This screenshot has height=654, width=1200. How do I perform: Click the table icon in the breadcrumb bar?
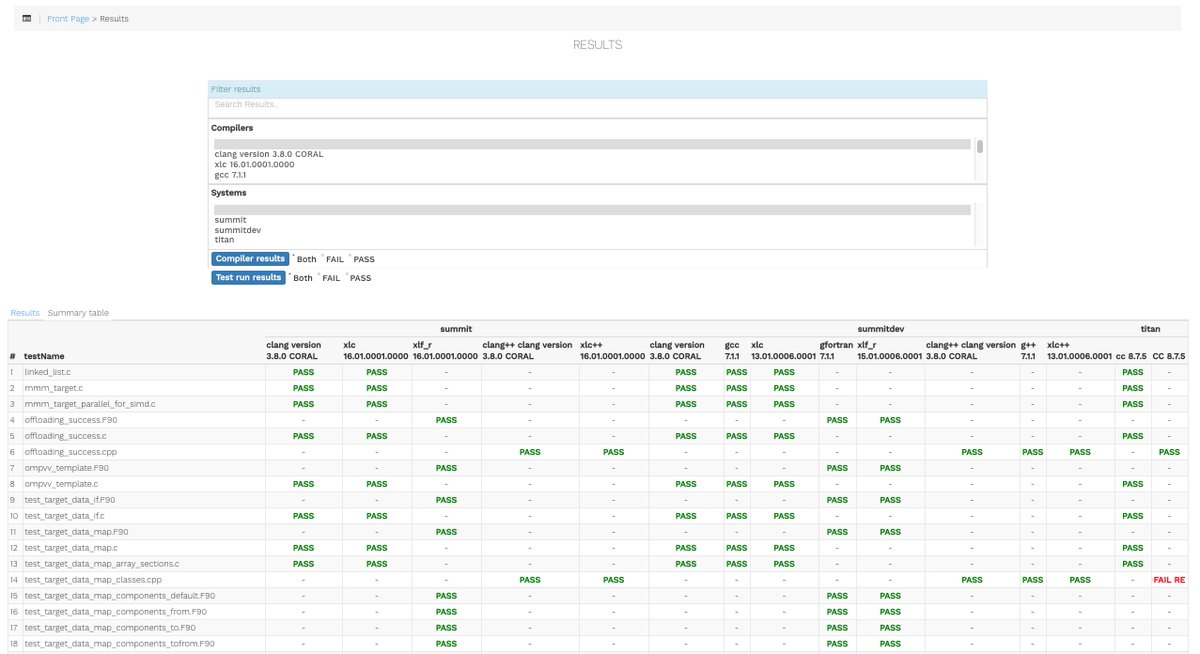click(26, 19)
